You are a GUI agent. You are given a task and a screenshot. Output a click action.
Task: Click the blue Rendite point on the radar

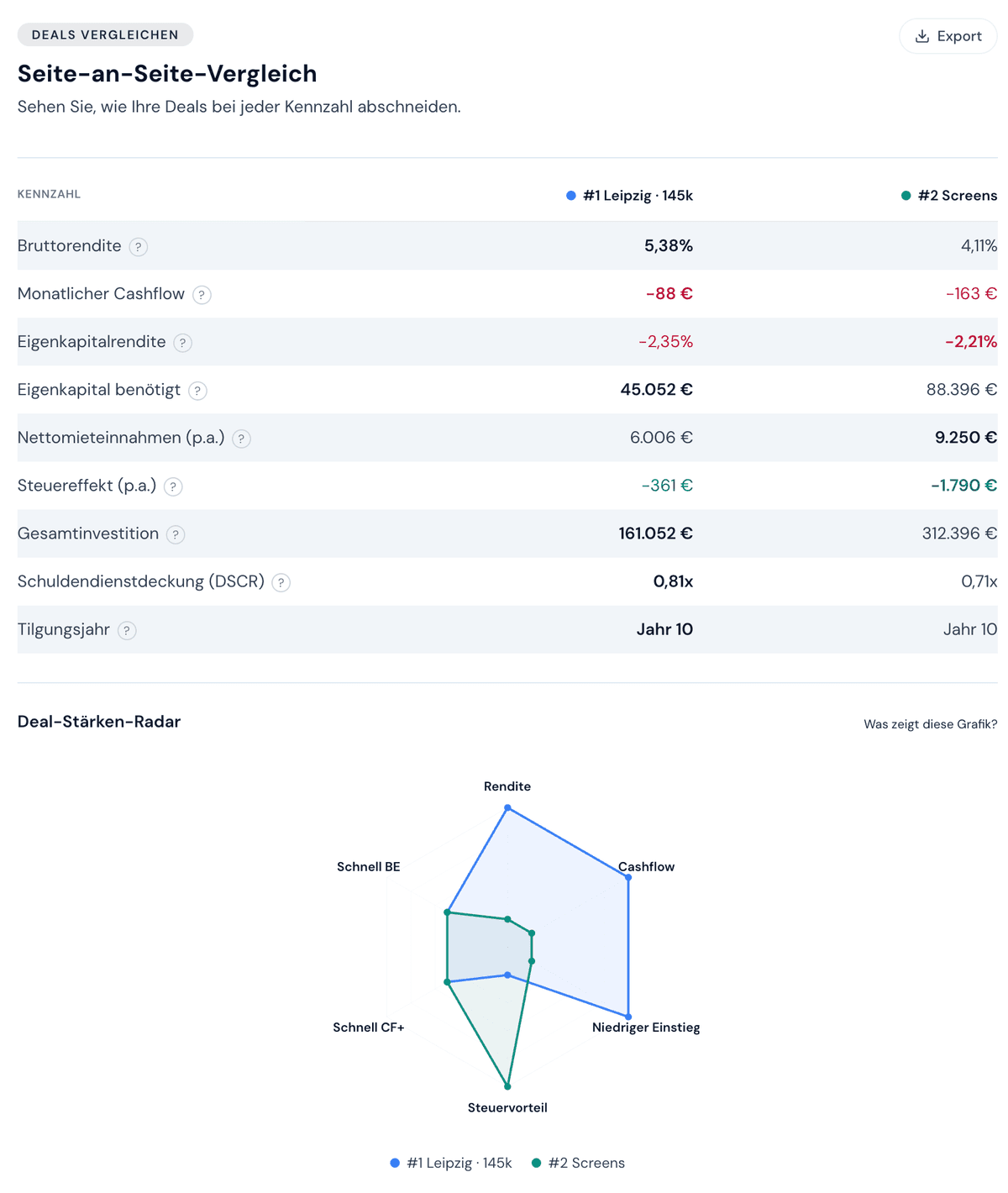pyautogui.click(x=507, y=807)
